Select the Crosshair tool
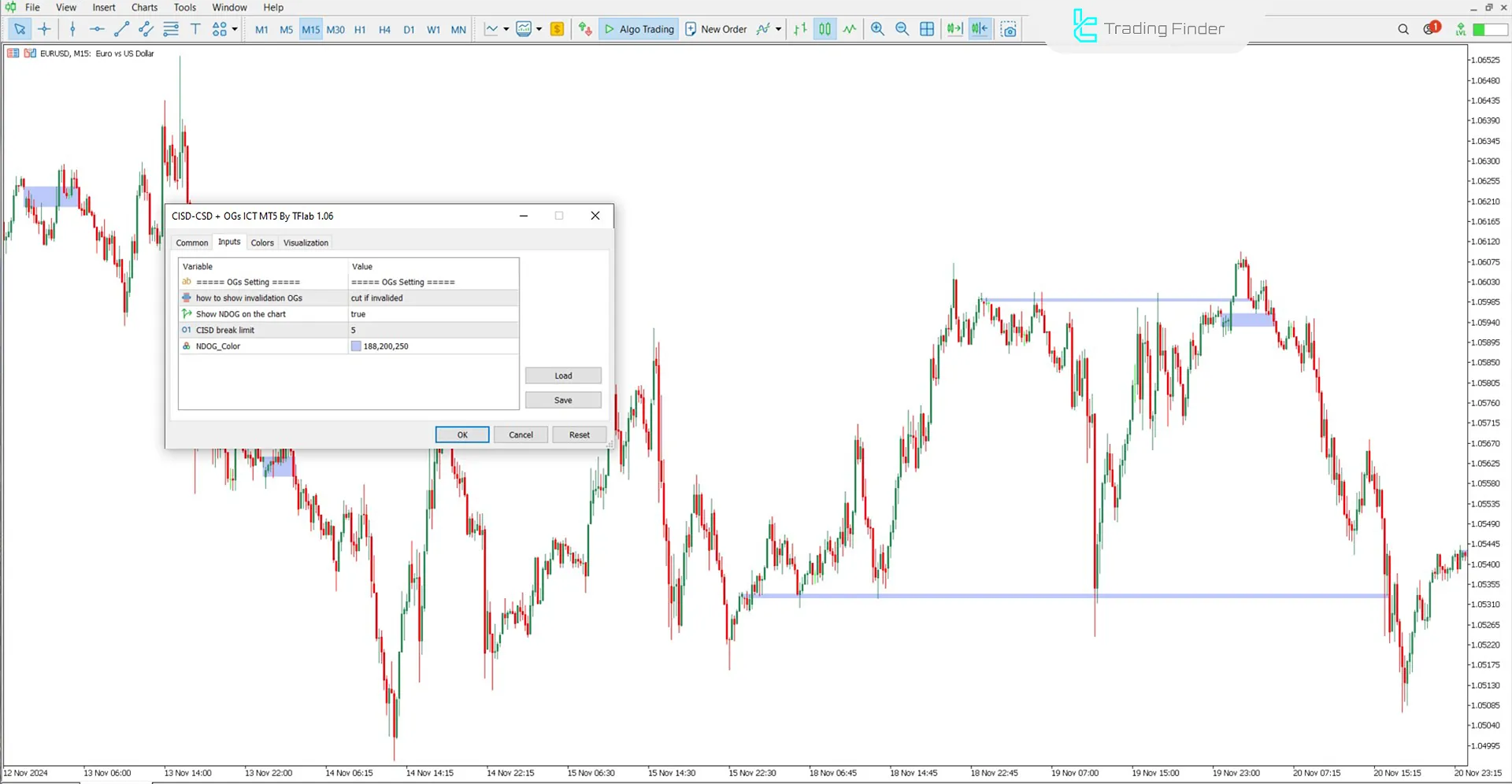1512x784 pixels. coord(44,29)
